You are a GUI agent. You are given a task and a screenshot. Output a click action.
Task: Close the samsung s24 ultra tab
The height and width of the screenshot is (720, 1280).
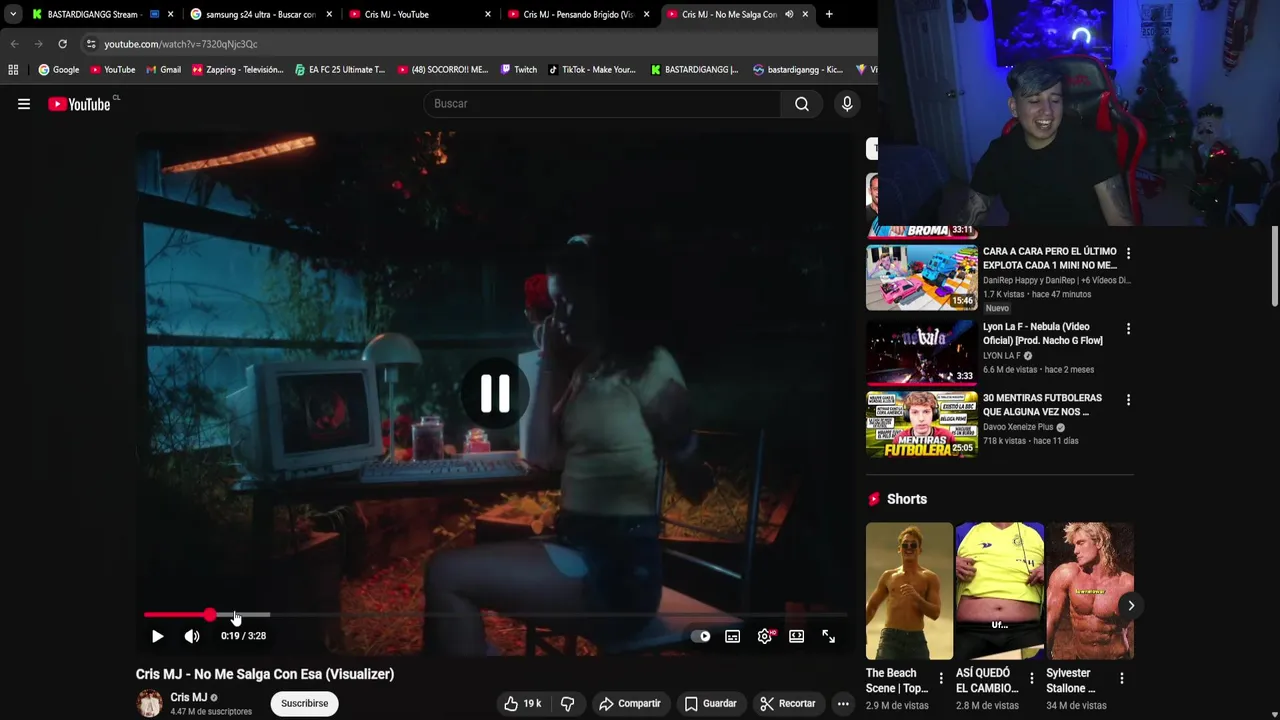(x=329, y=14)
